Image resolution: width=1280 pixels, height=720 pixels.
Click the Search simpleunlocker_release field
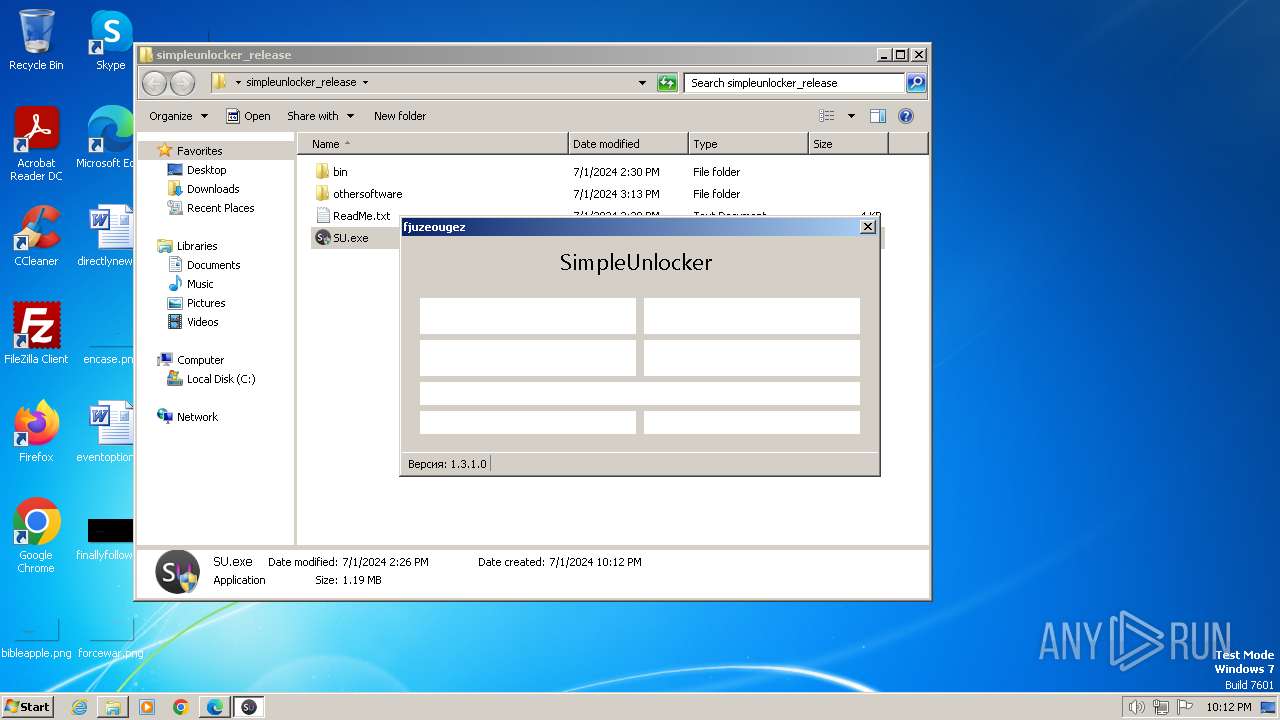tap(795, 83)
